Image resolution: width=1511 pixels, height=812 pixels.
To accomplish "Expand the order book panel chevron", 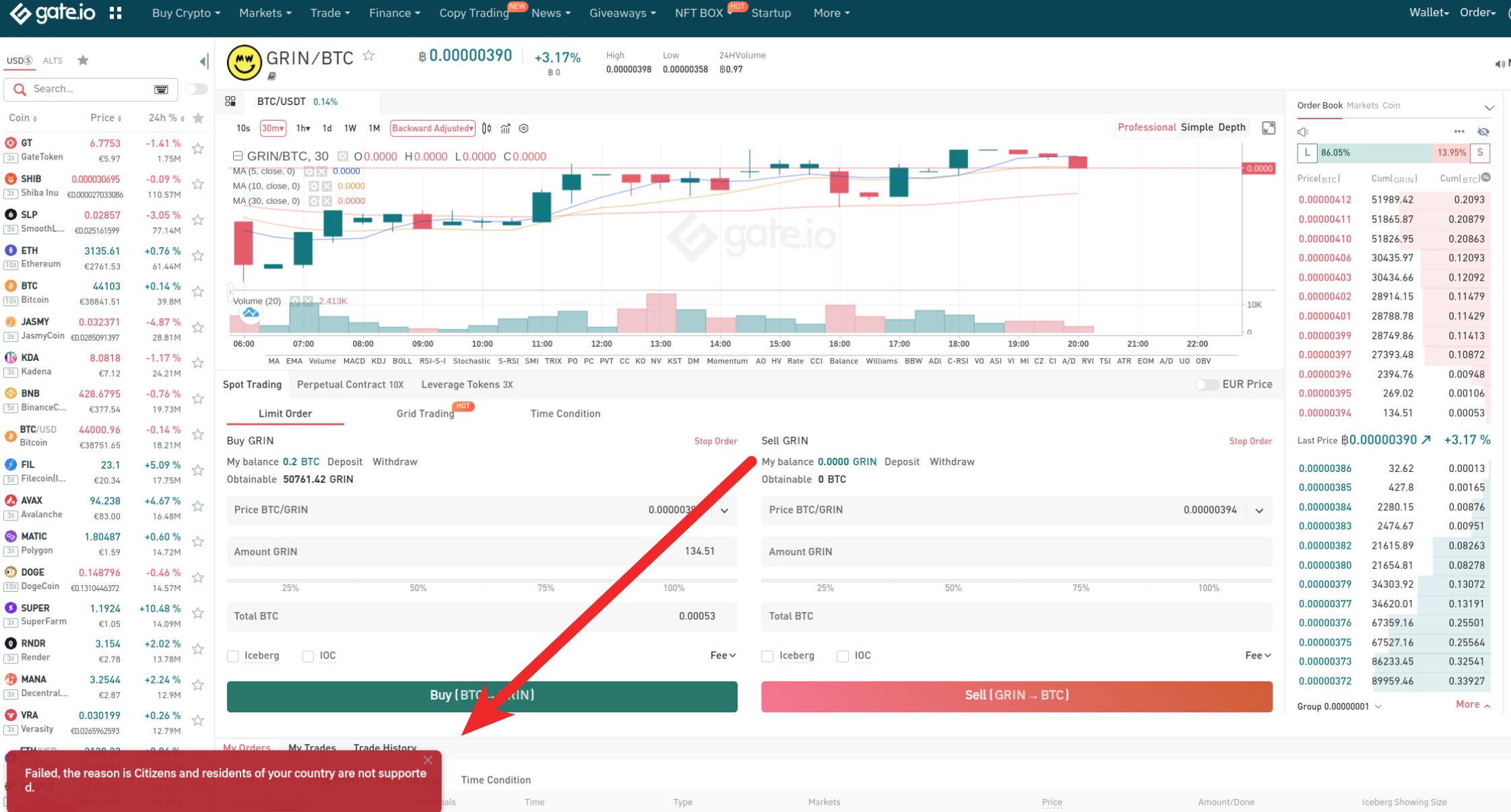I will click(1489, 107).
